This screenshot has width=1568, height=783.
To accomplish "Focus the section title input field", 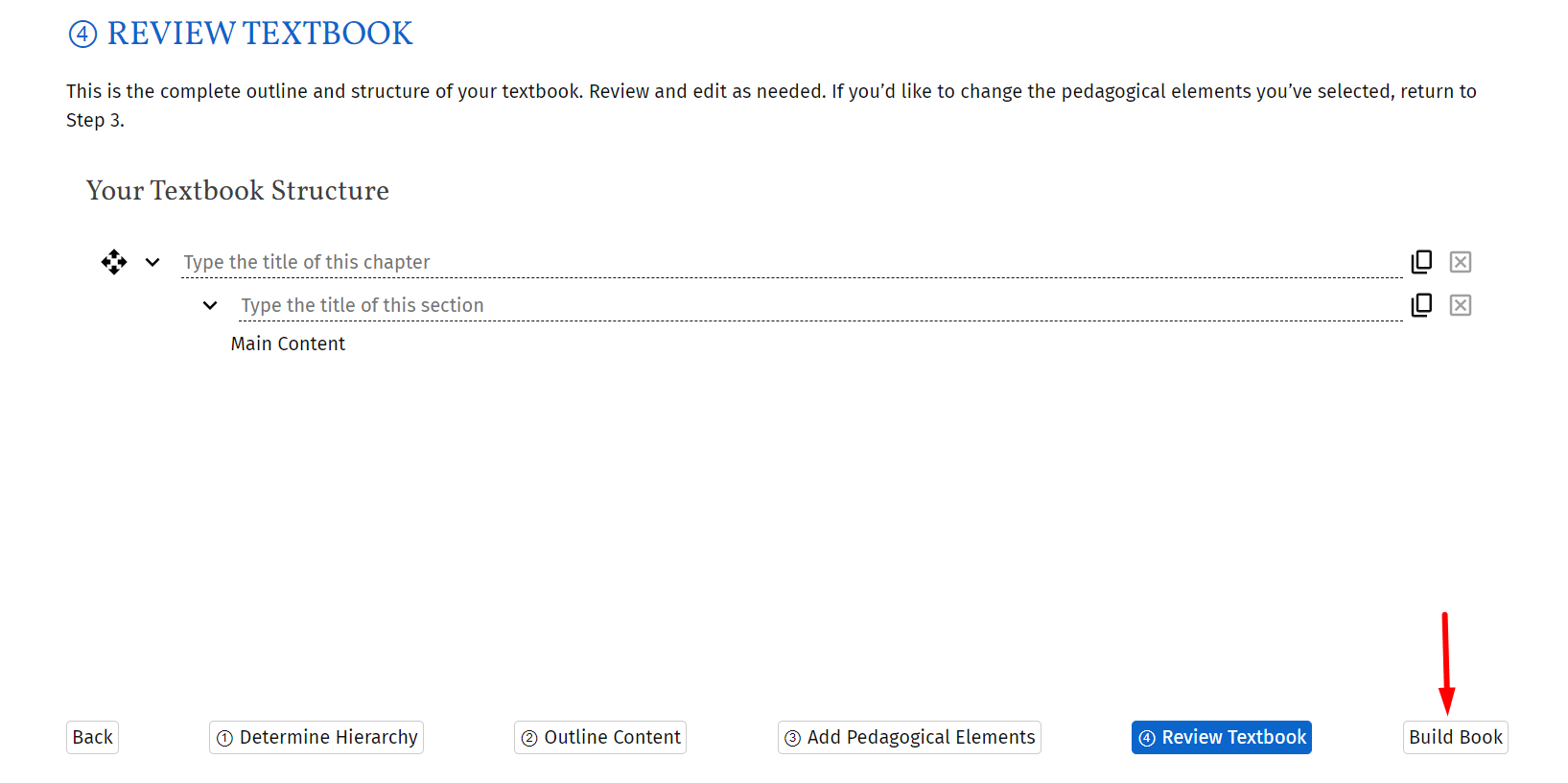I will (x=819, y=305).
